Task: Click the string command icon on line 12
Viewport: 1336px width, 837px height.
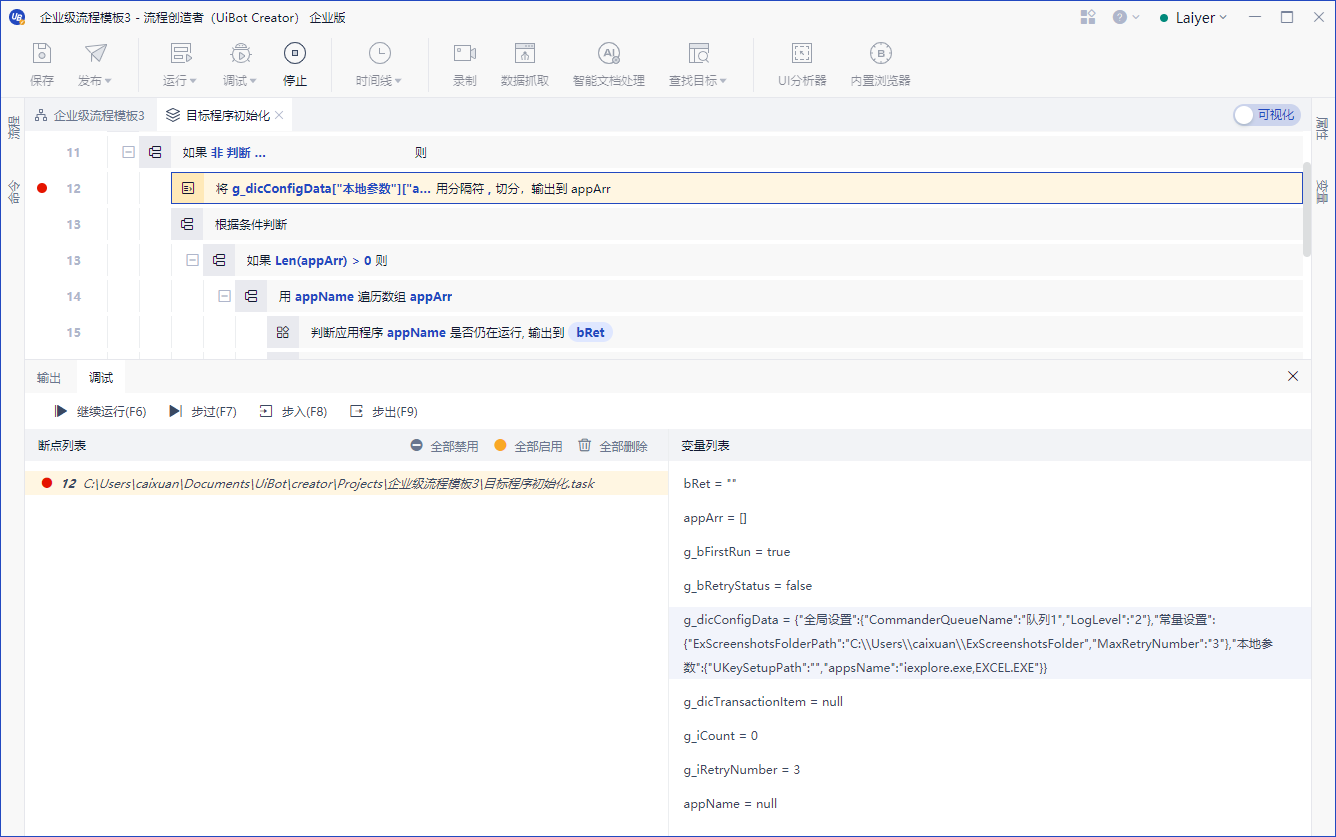Action: [x=187, y=188]
